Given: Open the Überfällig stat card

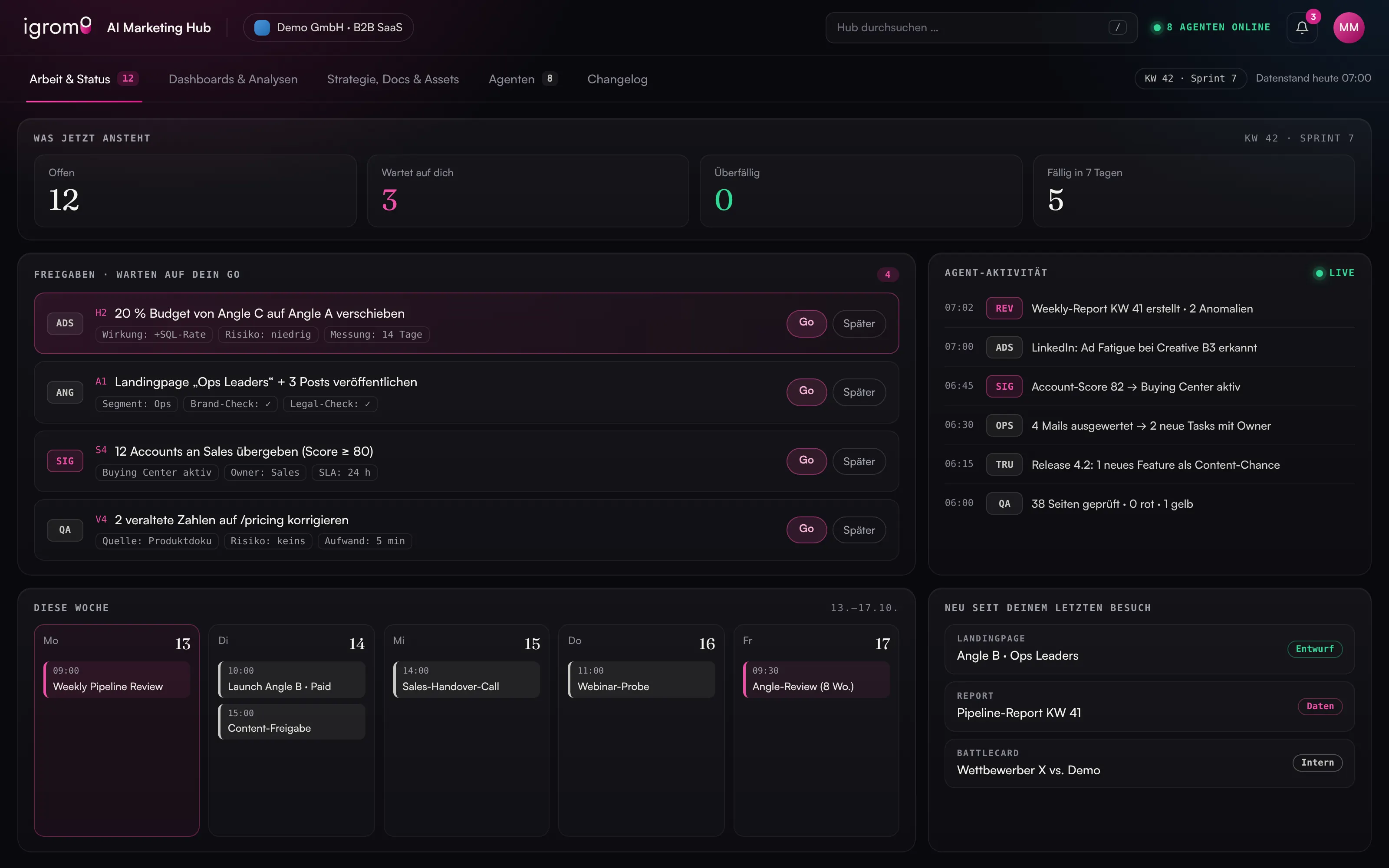Looking at the screenshot, I should click(861, 191).
